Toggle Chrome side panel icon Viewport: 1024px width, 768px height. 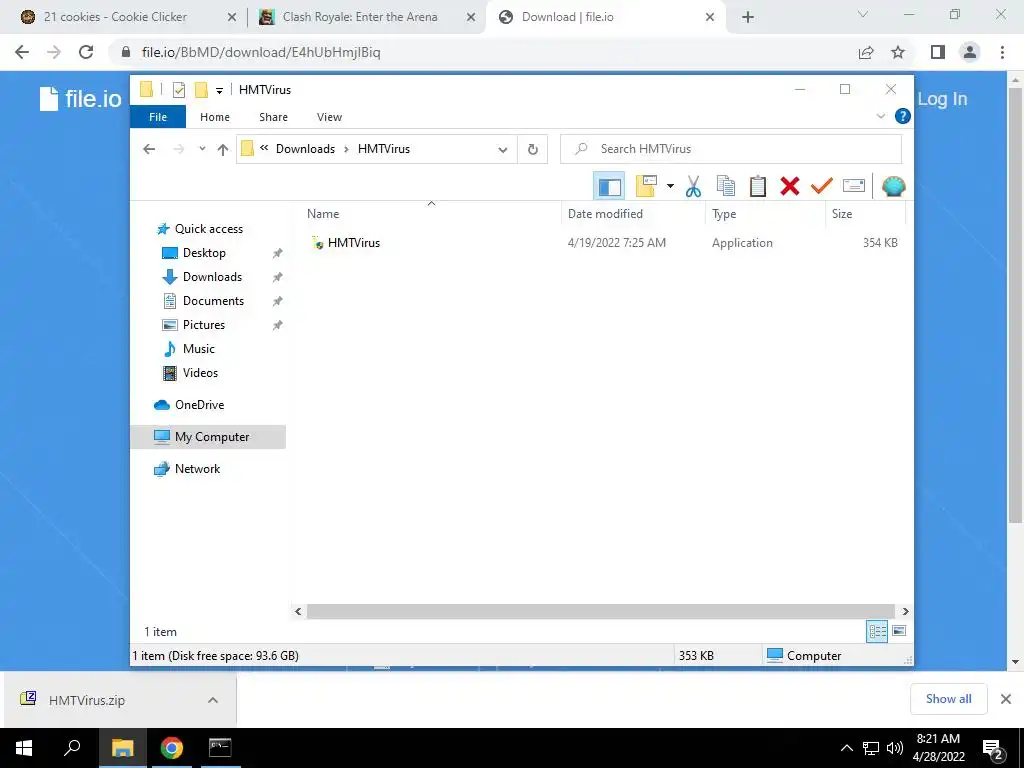tap(938, 52)
